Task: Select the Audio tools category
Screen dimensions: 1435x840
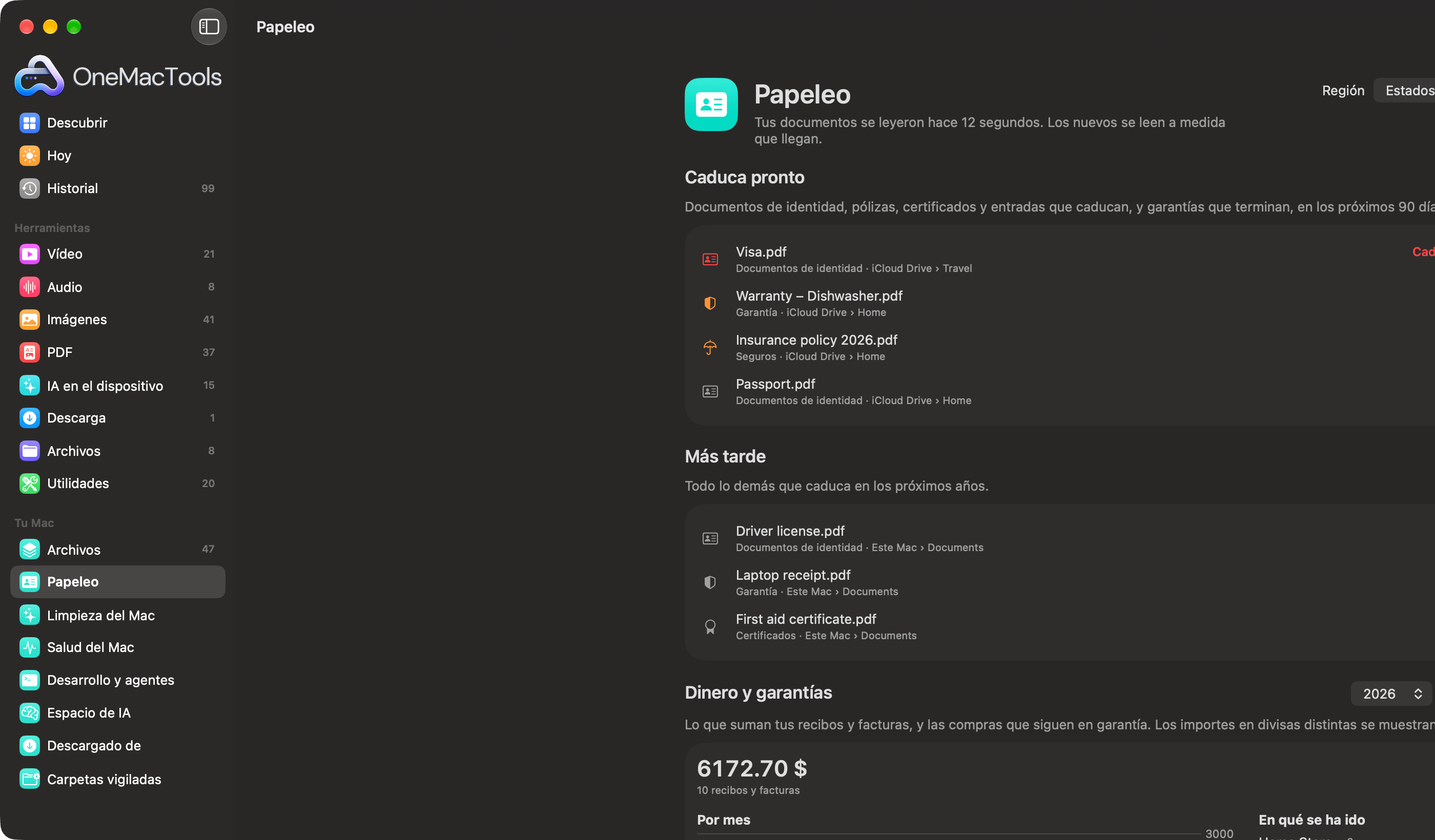Action: [x=117, y=287]
